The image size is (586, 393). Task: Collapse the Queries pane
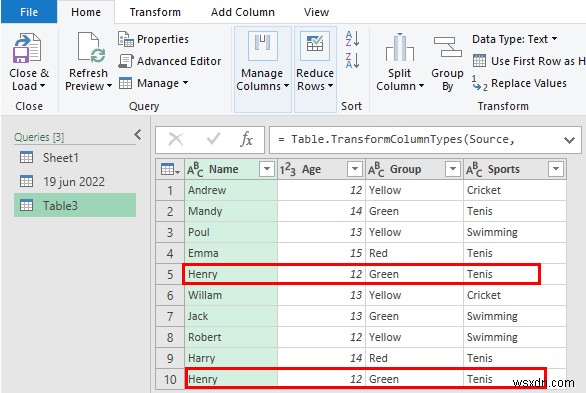pos(138,134)
